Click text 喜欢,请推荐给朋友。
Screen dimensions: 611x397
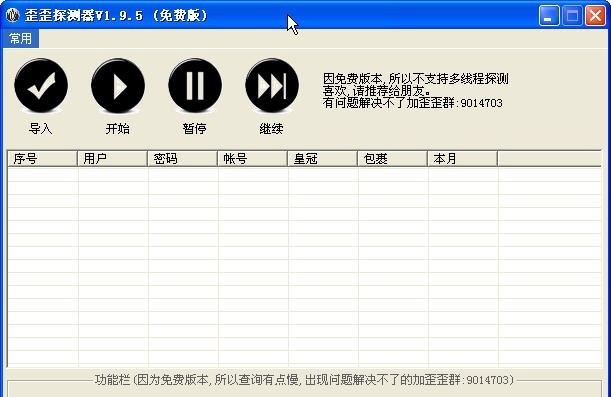click(x=377, y=91)
